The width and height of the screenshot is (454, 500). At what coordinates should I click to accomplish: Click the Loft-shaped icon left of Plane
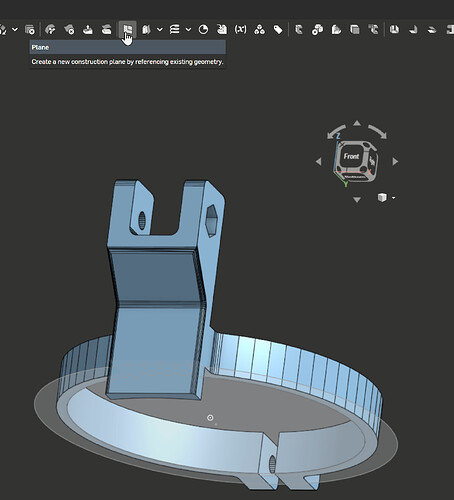tap(106, 30)
